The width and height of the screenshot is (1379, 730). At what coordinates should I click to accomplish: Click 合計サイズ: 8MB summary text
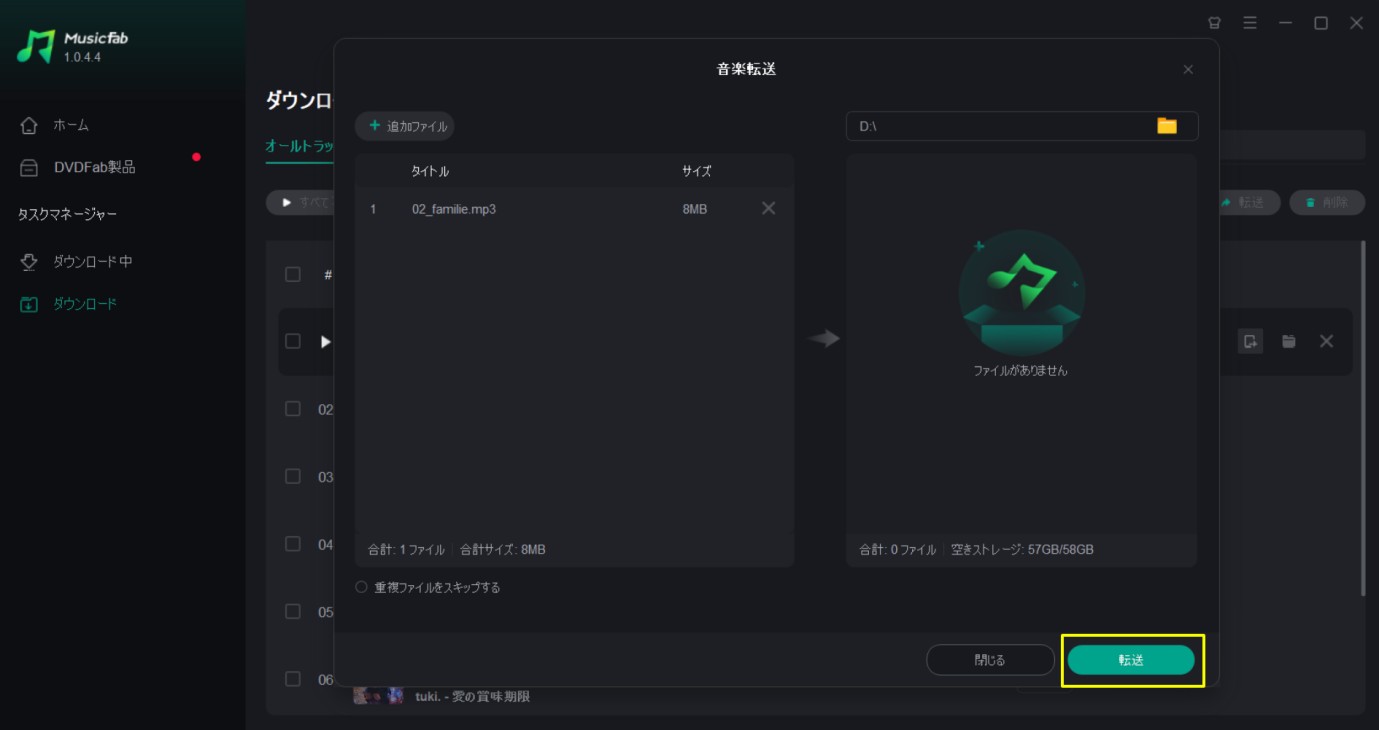503,550
